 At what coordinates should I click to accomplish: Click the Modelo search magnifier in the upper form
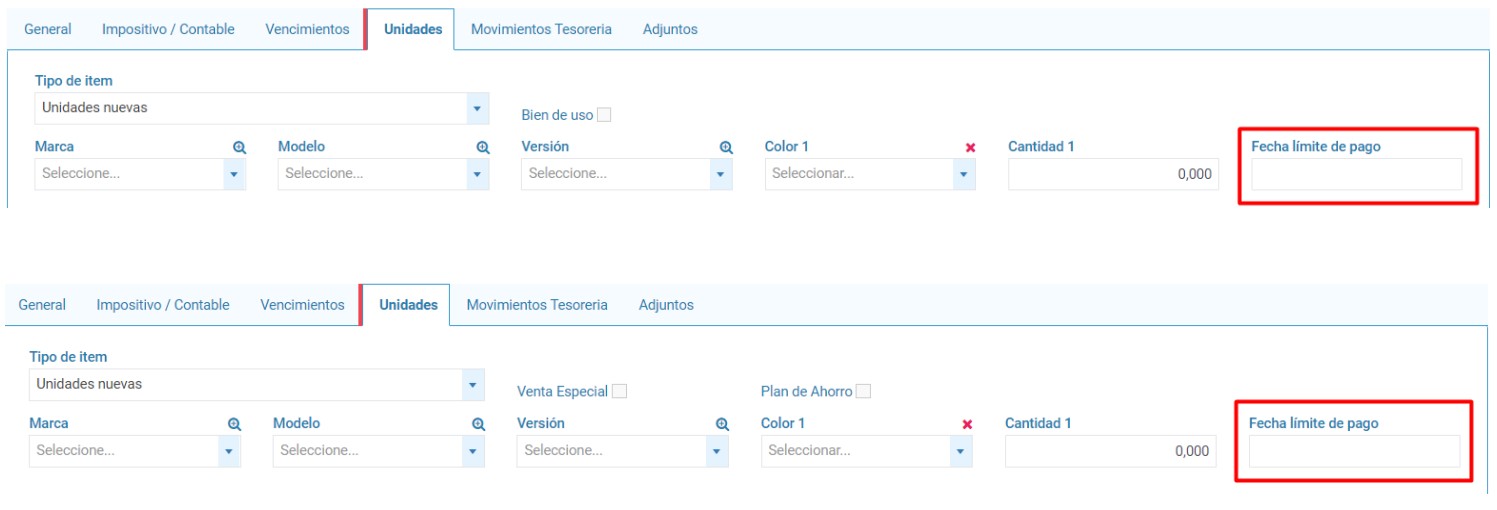coord(483,147)
